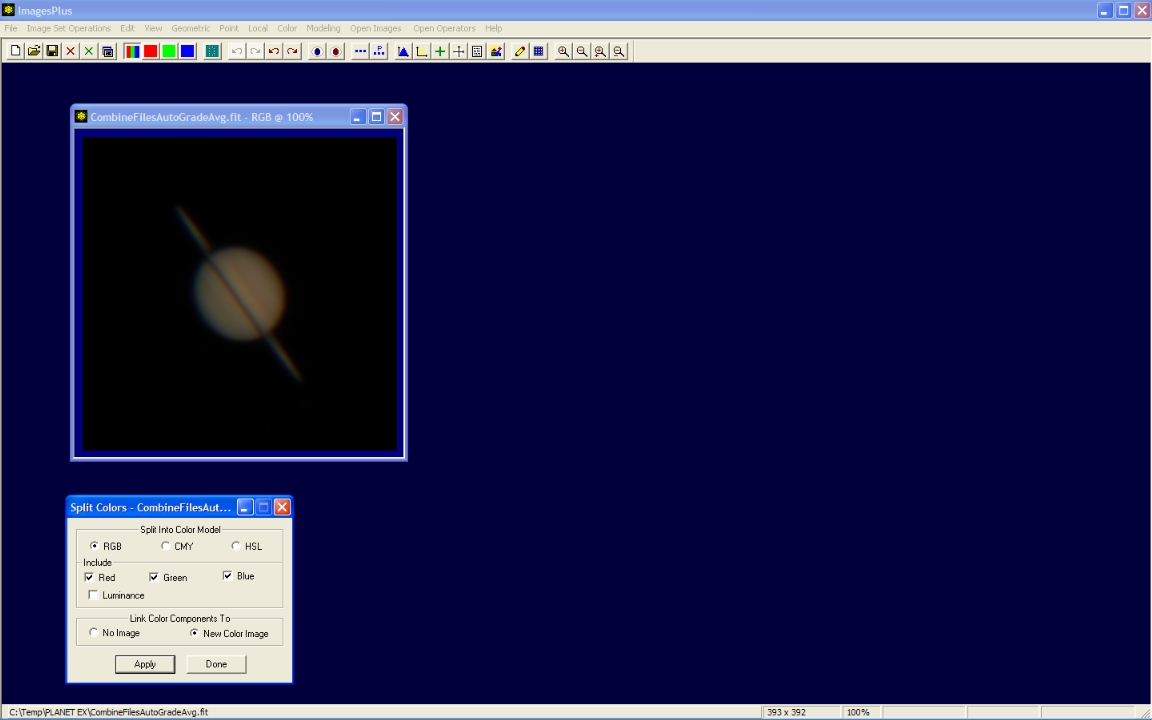Click the calculator list icon
Image resolution: width=1152 pixels, height=720 pixels.
477,51
